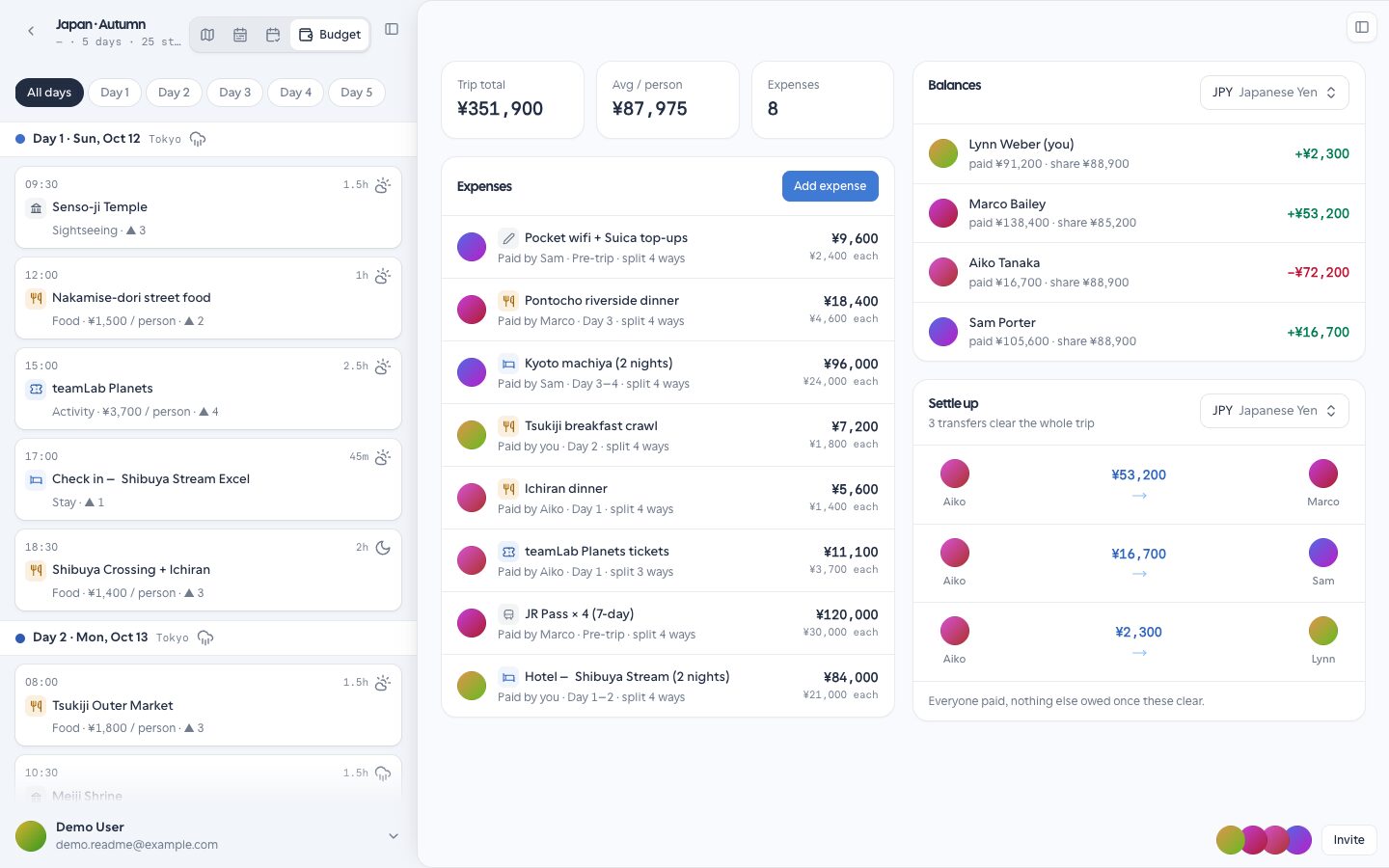Open the calendar-check view icon
This screenshot has width=1389, height=868.
[x=273, y=35]
